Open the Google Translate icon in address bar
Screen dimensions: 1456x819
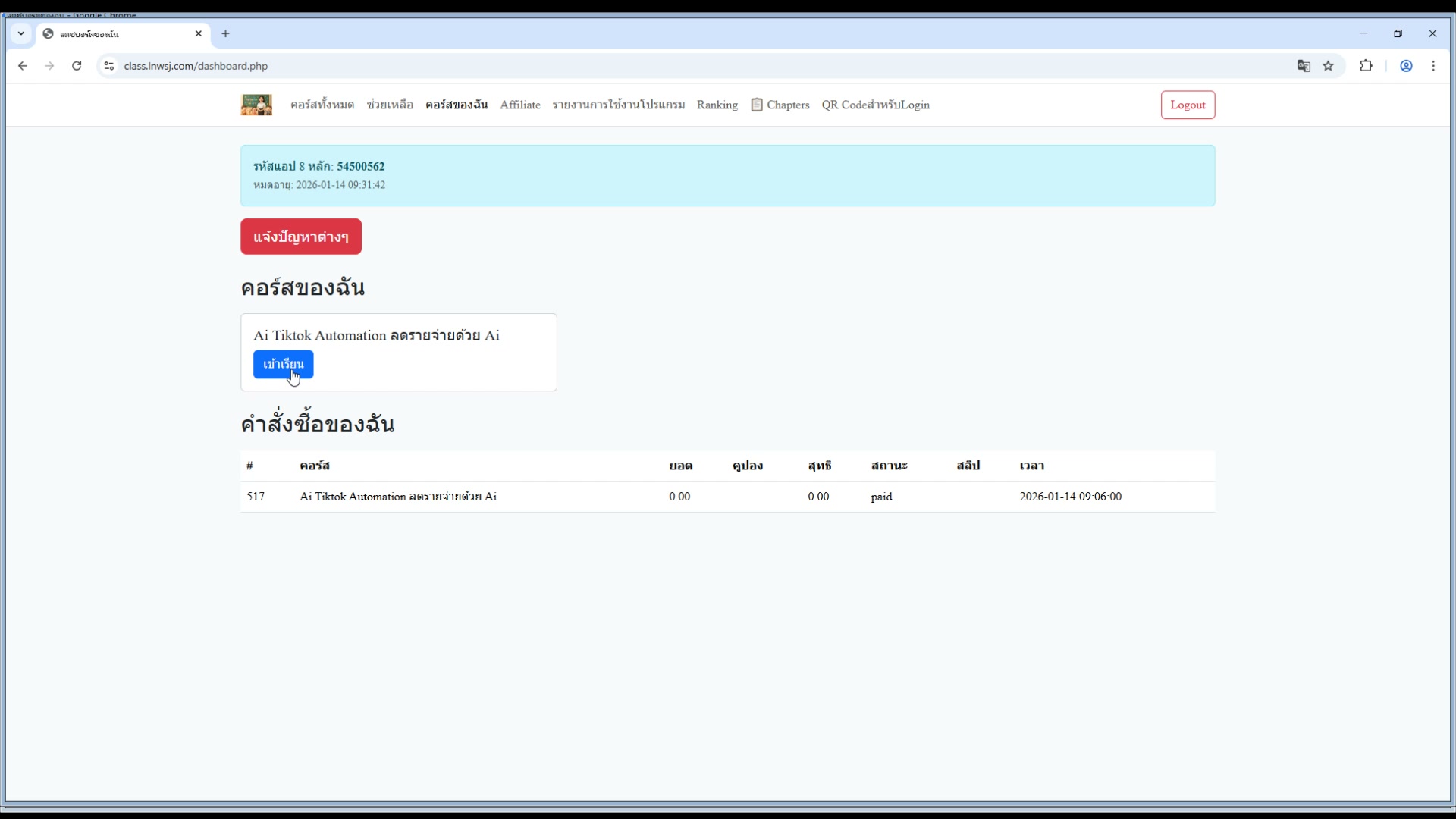pyautogui.click(x=1304, y=66)
